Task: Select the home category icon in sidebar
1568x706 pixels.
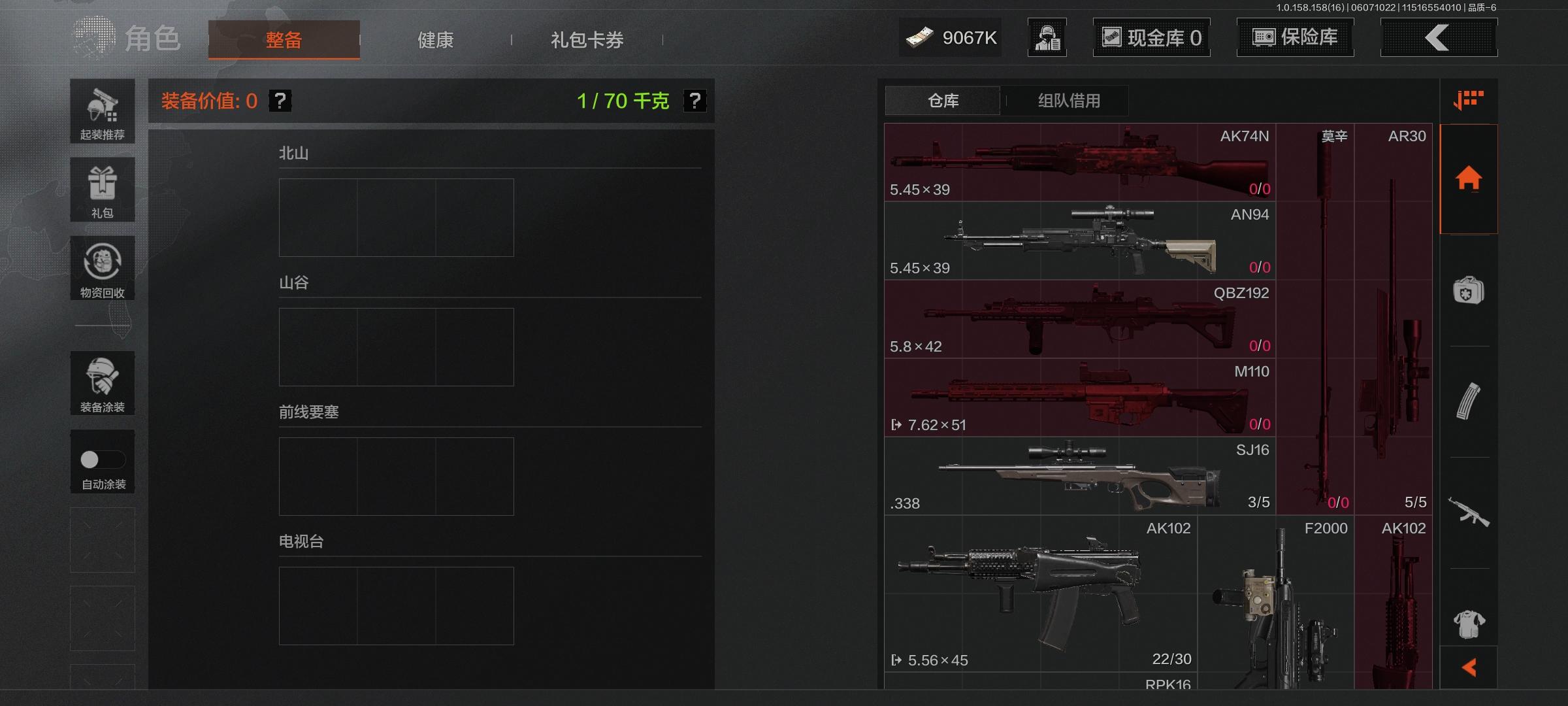Action: pyautogui.click(x=1469, y=178)
